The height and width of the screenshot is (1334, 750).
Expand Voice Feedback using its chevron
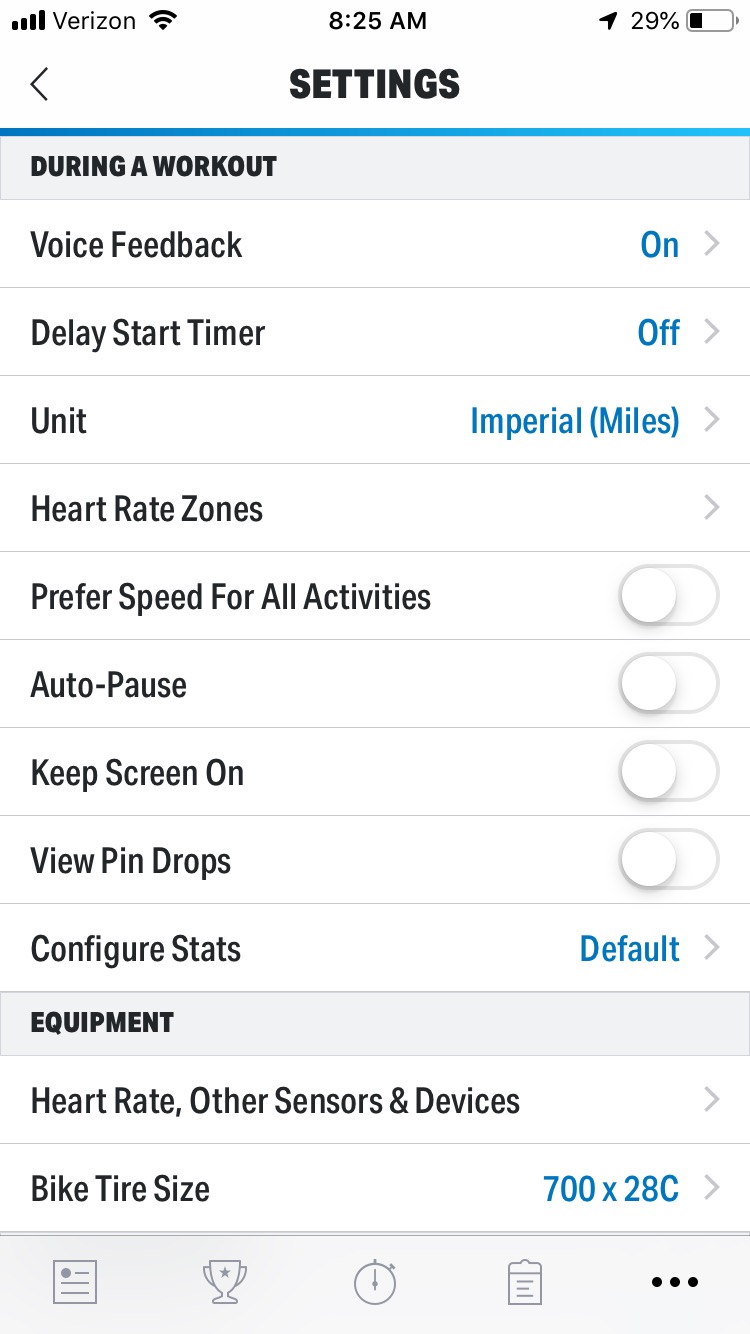pos(712,244)
